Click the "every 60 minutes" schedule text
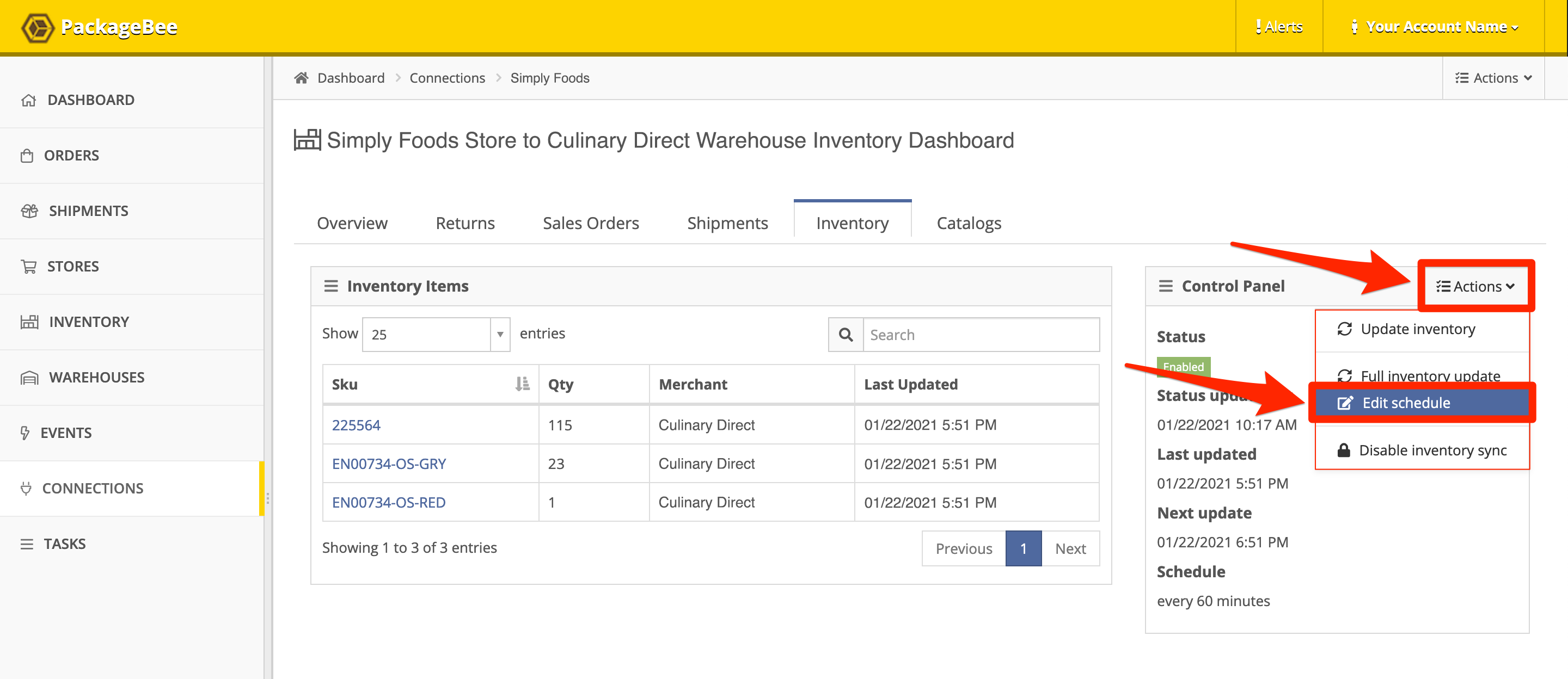This screenshot has width=1568, height=679. click(1213, 601)
